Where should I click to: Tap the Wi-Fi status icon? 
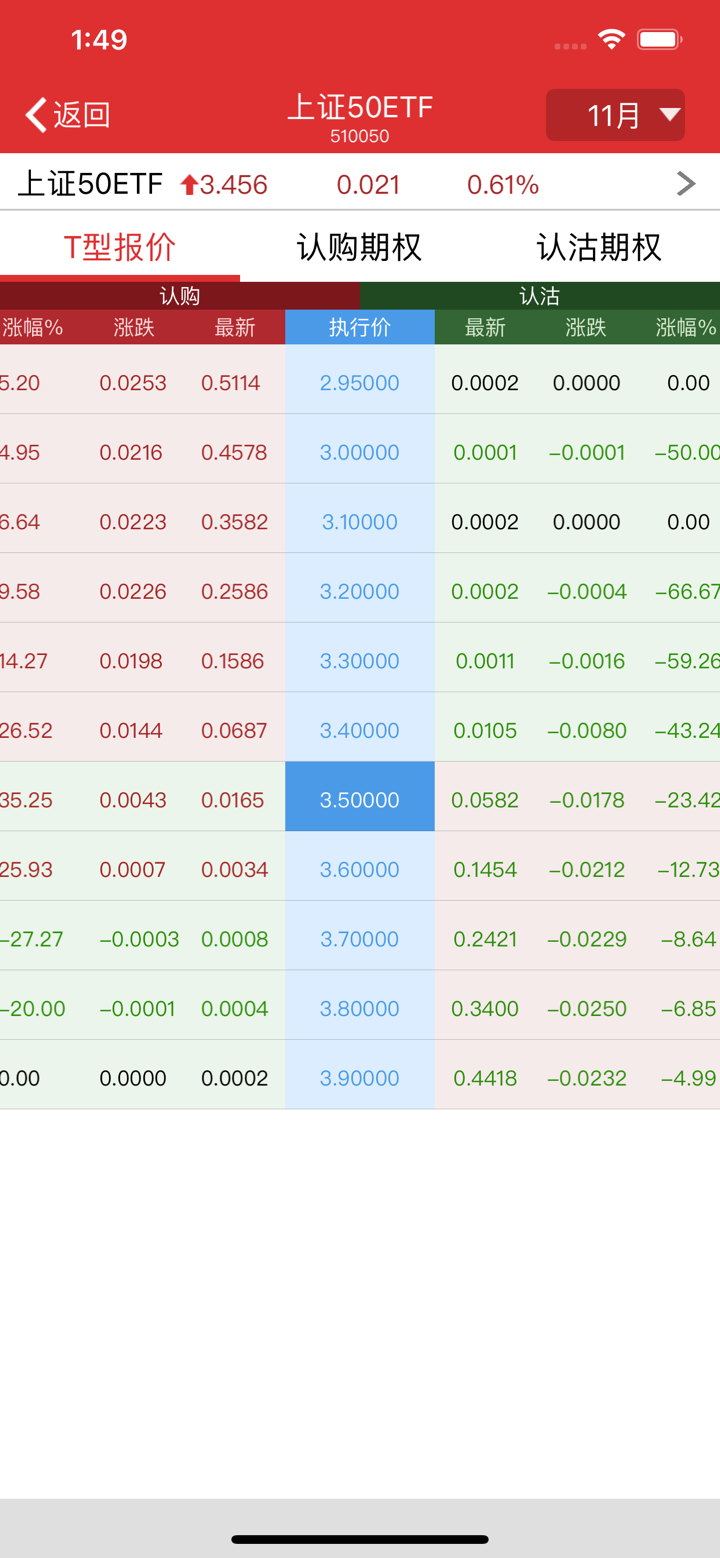pos(611,40)
